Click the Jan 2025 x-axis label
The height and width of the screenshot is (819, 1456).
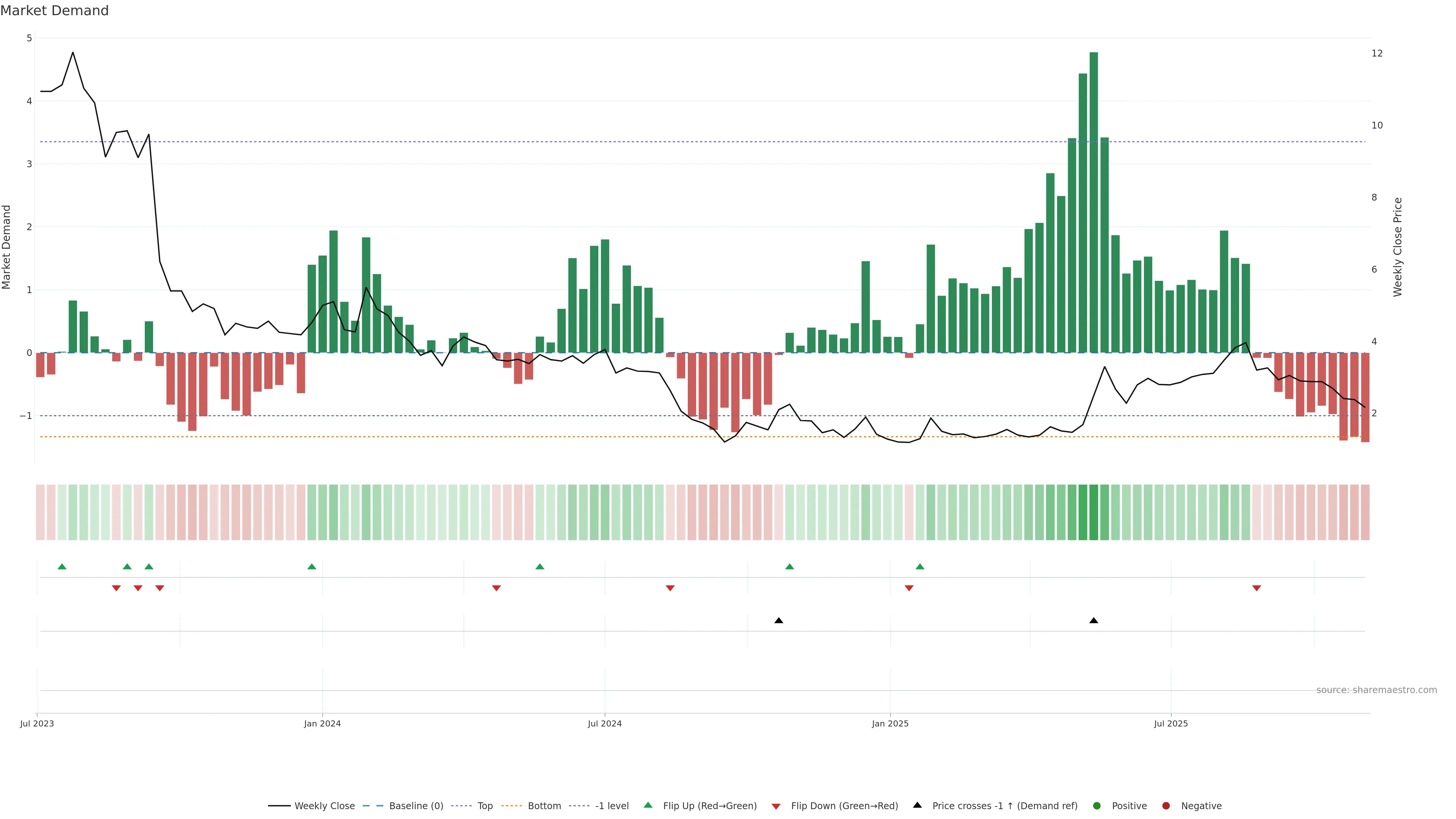tap(890, 723)
